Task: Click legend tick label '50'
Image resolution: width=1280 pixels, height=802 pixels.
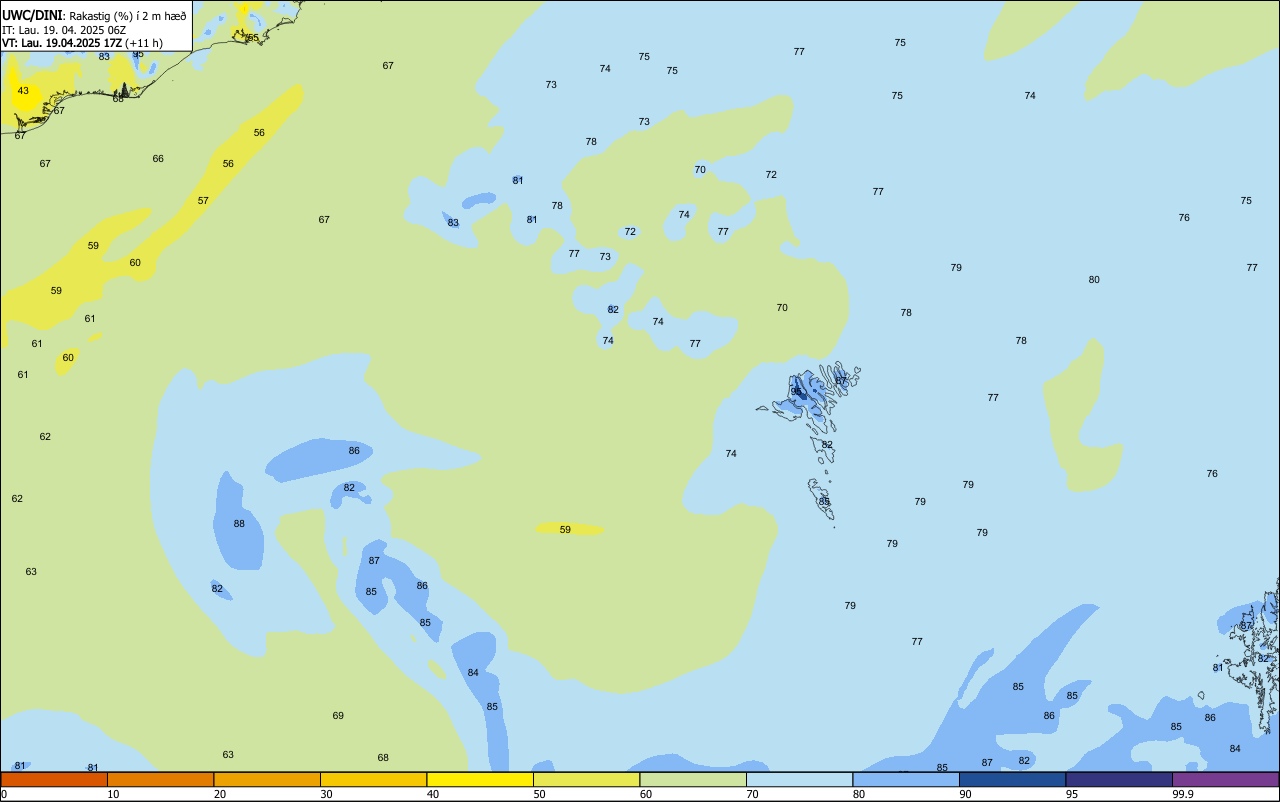Action: [540, 794]
